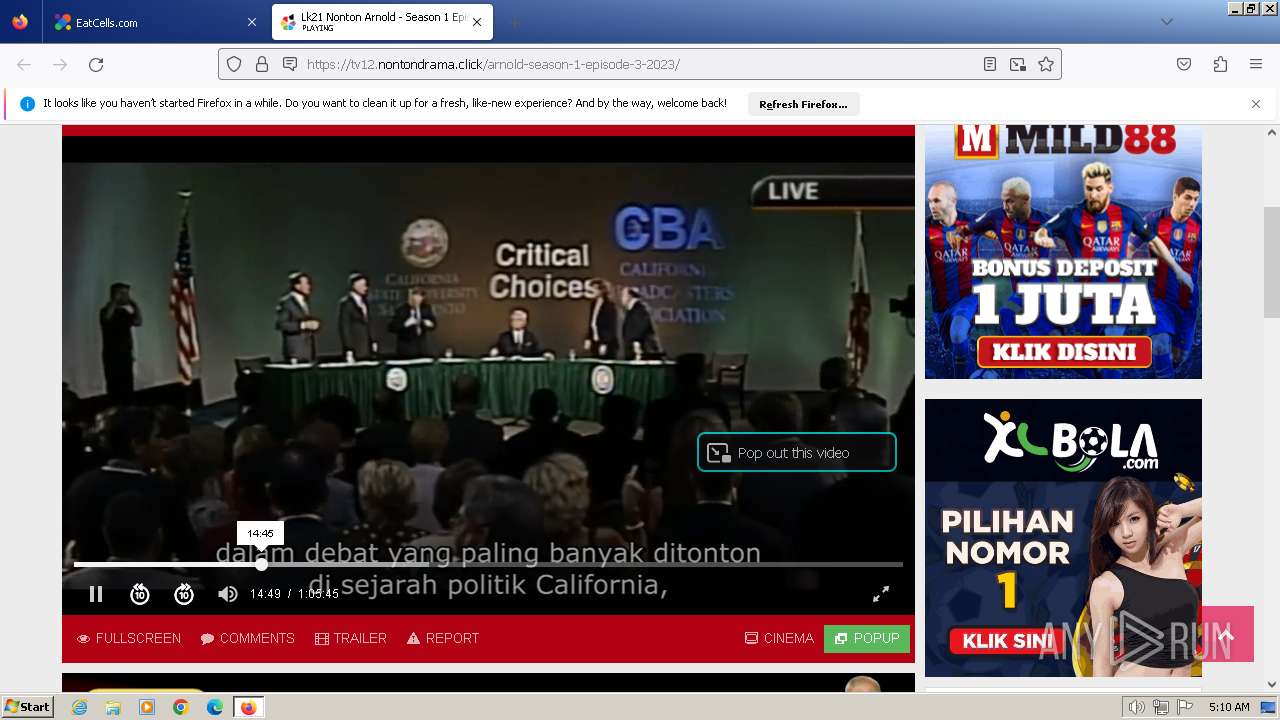1280x720 pixels.
Task: Open Action Center flag icon
Action: point(1185,707)
